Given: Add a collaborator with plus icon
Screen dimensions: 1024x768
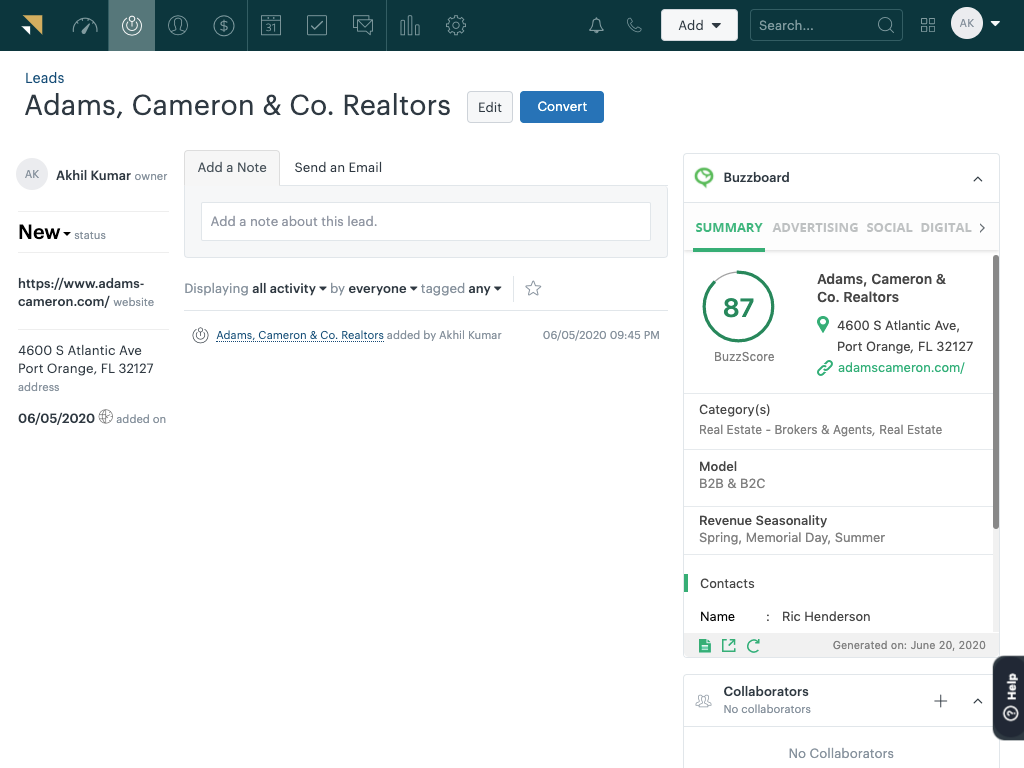Looking at the screenshot, I should [940, 701].
